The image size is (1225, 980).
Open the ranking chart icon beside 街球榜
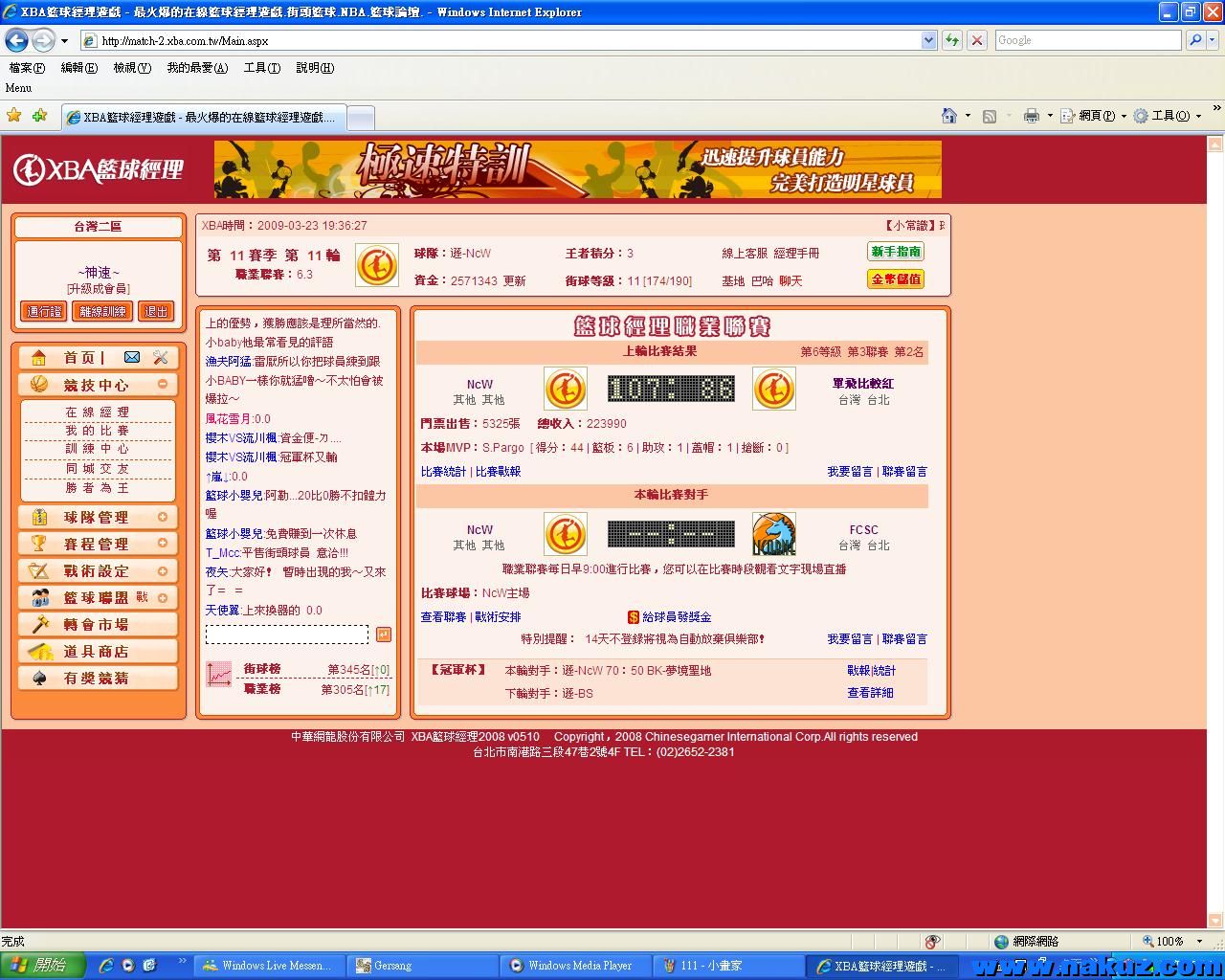point(219,675)
